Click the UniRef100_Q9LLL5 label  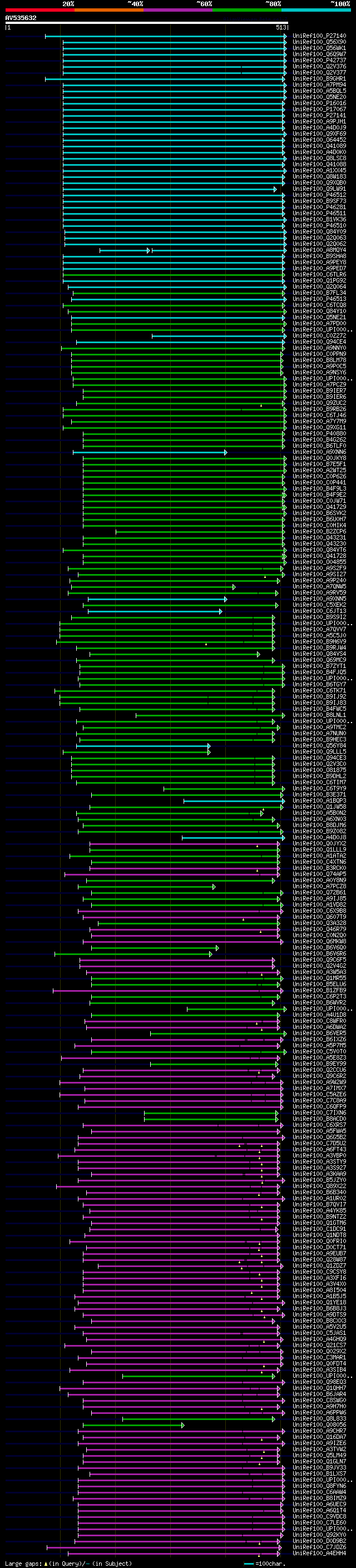click(319, 752)
